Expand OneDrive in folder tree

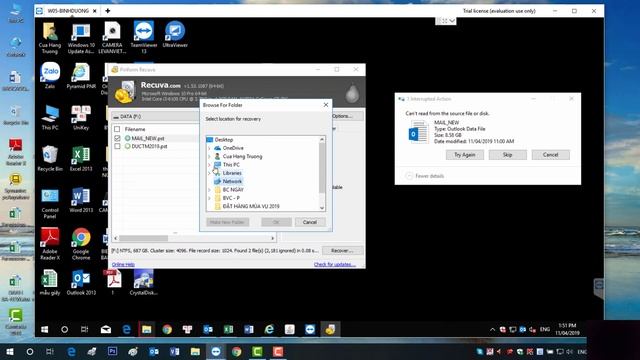click(x=209, y=148)
